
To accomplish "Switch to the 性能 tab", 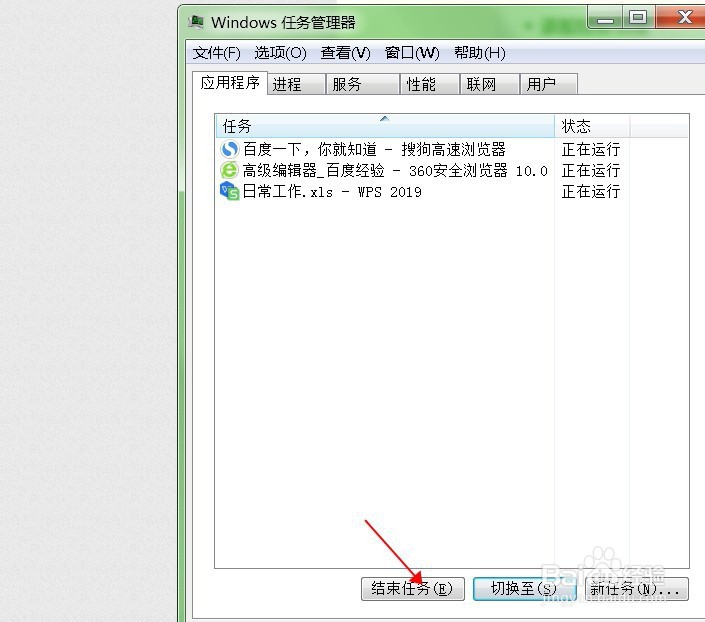I will [430, 84].
